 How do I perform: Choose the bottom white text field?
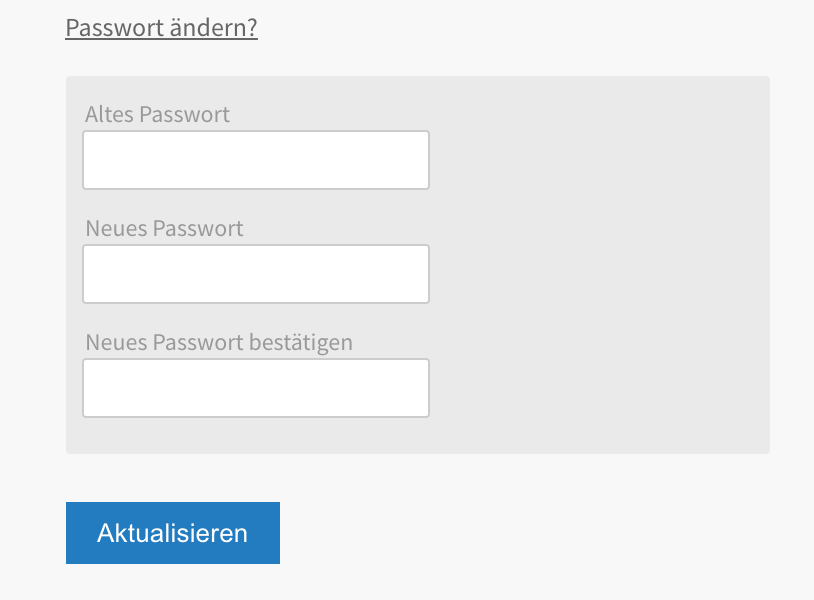pyautogui.click(x=256, y=388)
